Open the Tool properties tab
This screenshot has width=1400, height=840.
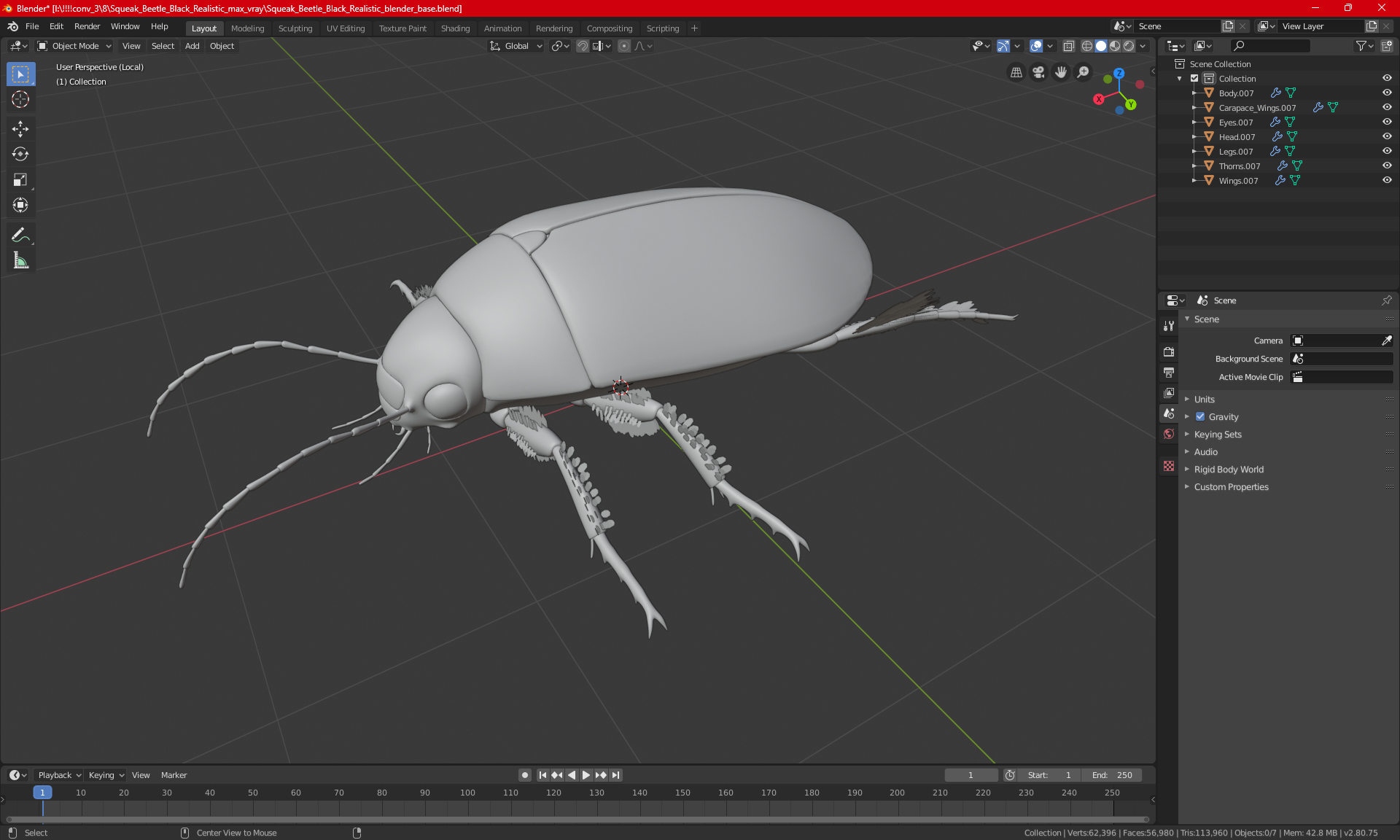click(x=1169, y=326)
